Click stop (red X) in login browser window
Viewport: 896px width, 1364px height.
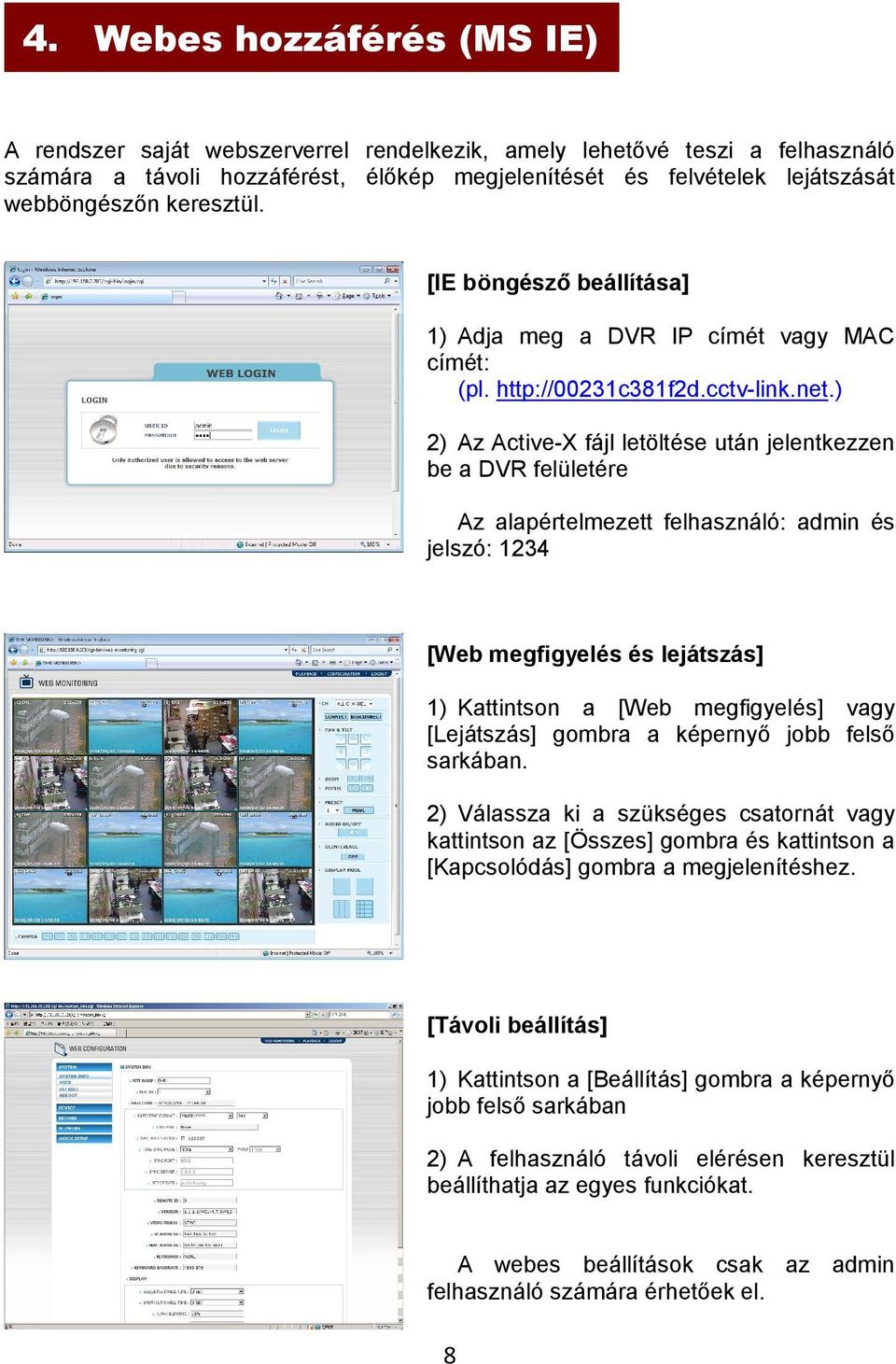(286, 281)
